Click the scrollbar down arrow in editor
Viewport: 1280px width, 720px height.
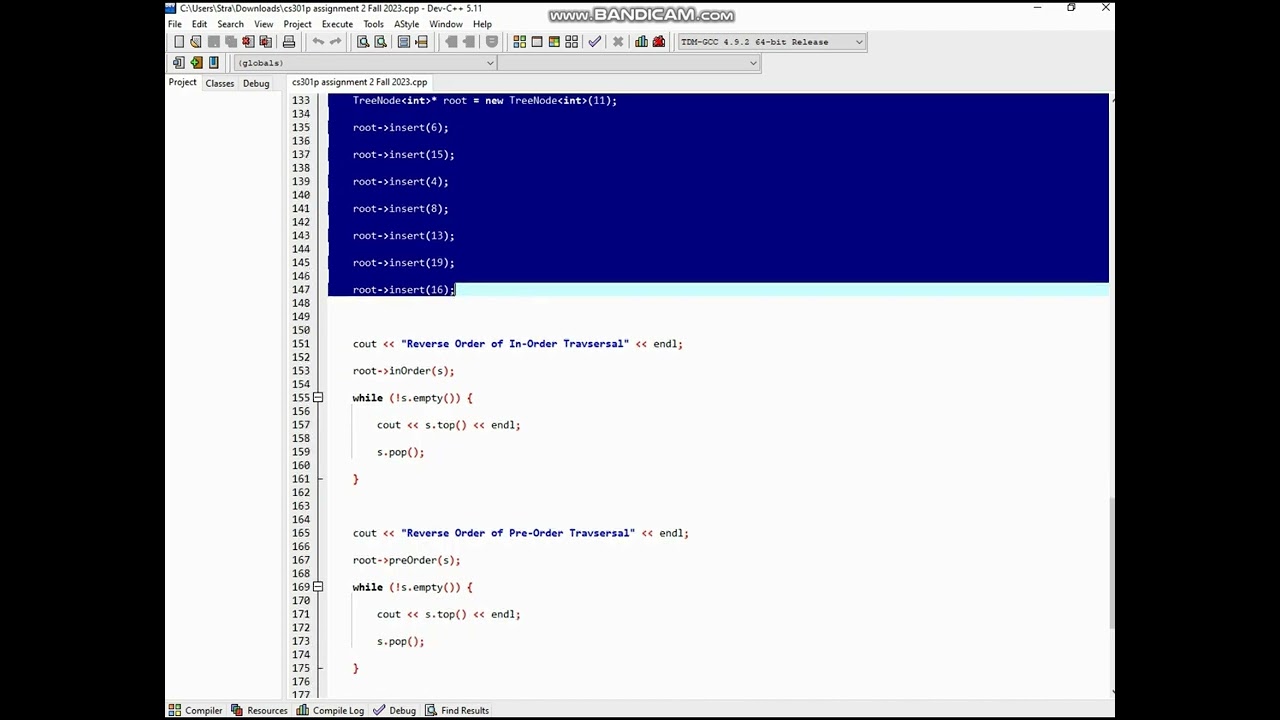pos(1112,692)
